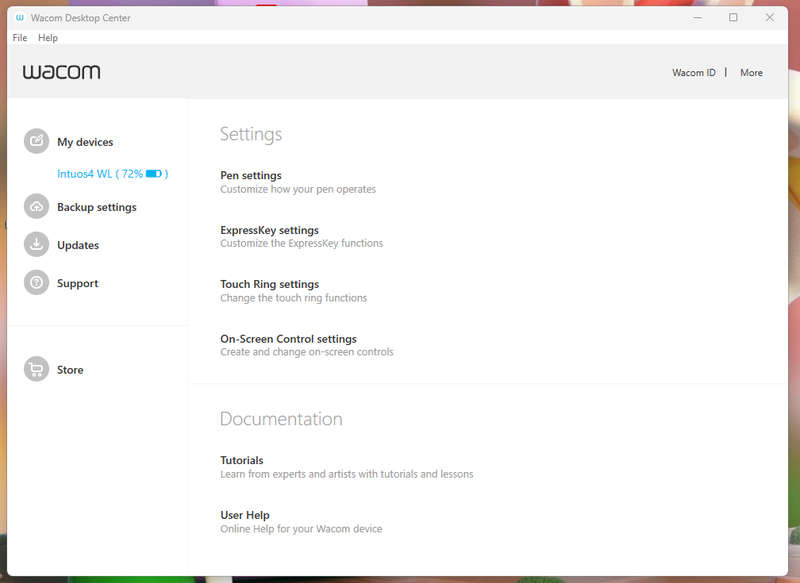Click the Support question mark icon
800x583 pixels.
coord(36,283)
